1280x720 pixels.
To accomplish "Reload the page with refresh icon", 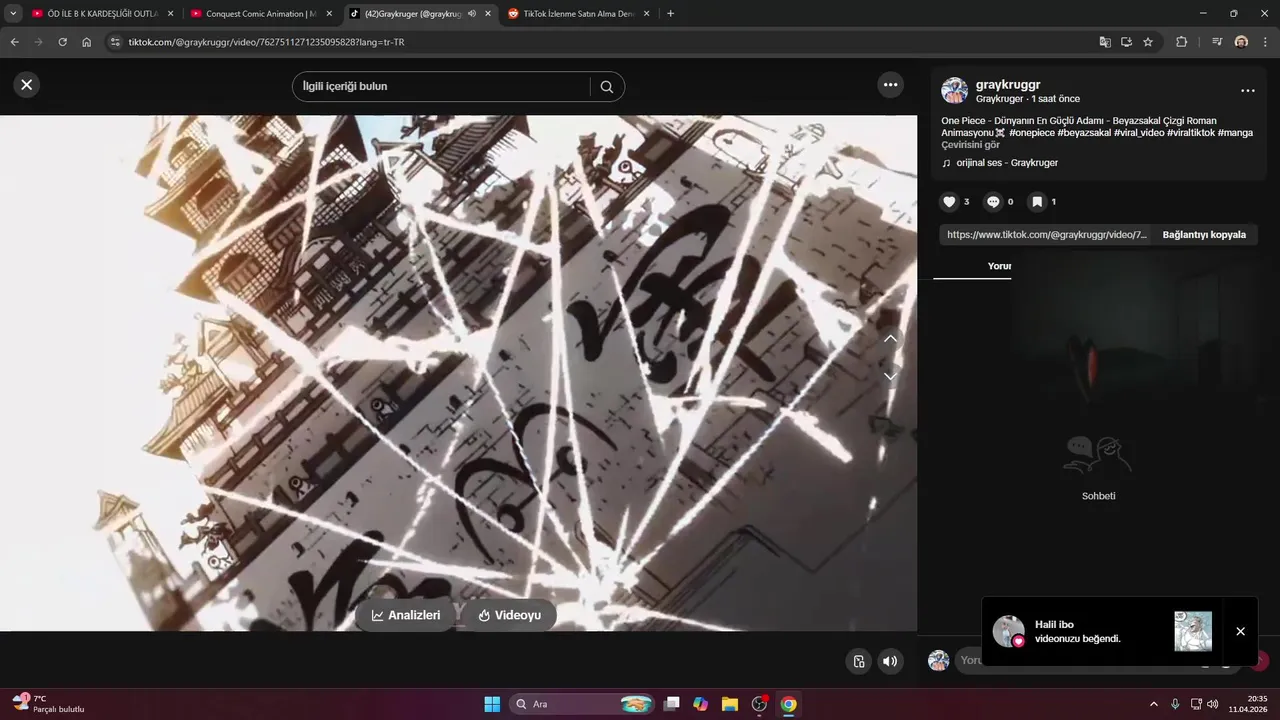I will [62, 42].
